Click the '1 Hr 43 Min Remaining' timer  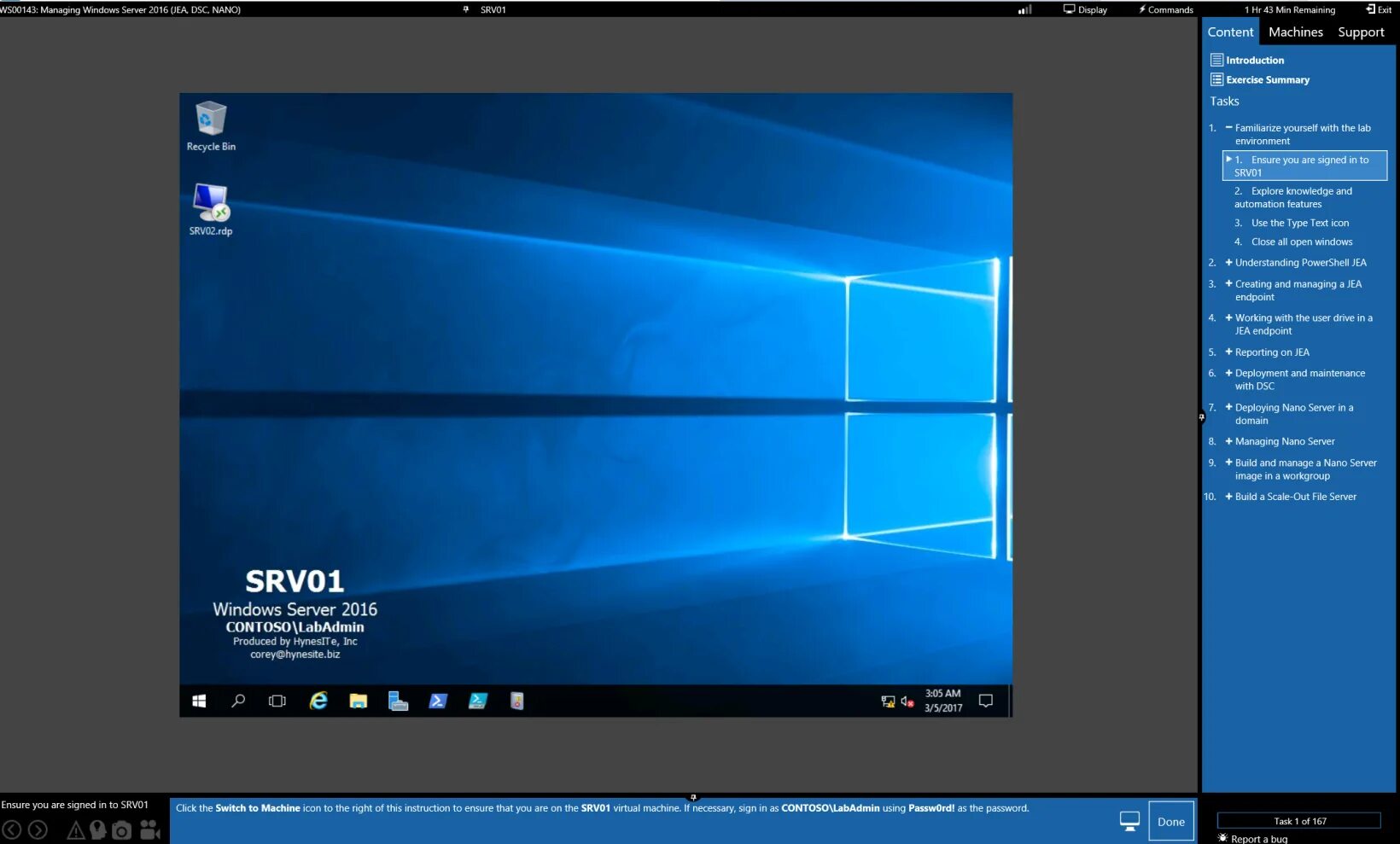(x=1289, y=9)
